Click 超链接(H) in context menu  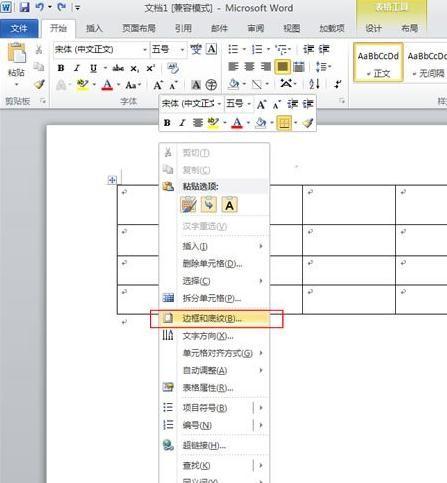[x=214, y=445]
